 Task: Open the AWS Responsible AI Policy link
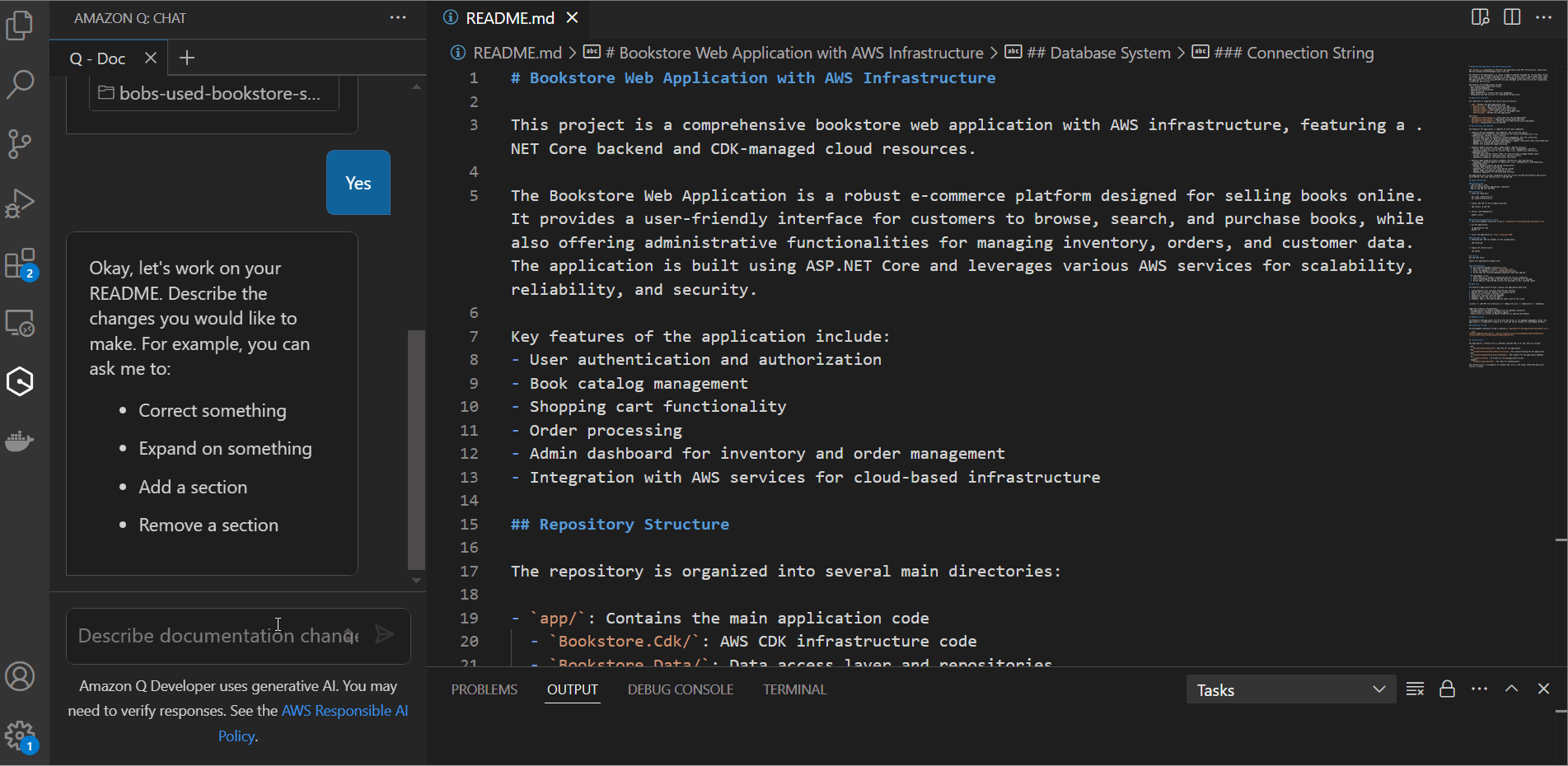[344, 710]
